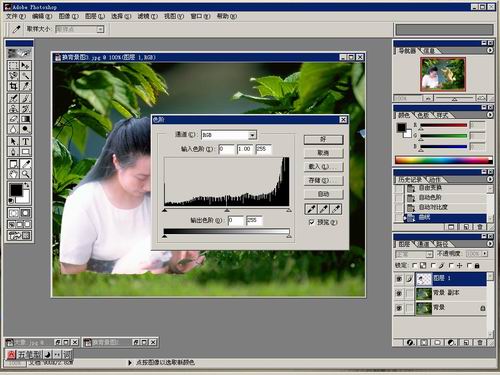Toggle the Preview checkbox in Levels dialog

311,222
